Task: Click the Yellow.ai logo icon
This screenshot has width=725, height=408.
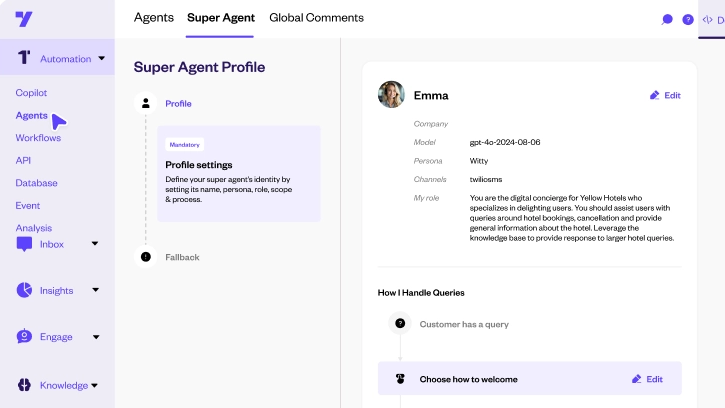Action: (x=24, y=19)
